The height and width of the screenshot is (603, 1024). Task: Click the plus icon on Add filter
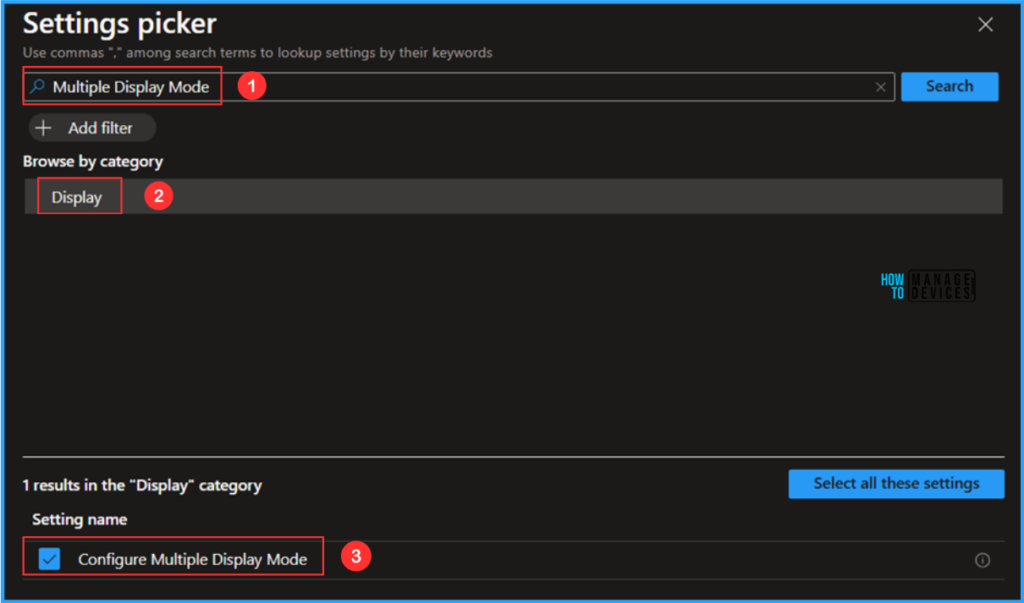[x=43, y=128]
